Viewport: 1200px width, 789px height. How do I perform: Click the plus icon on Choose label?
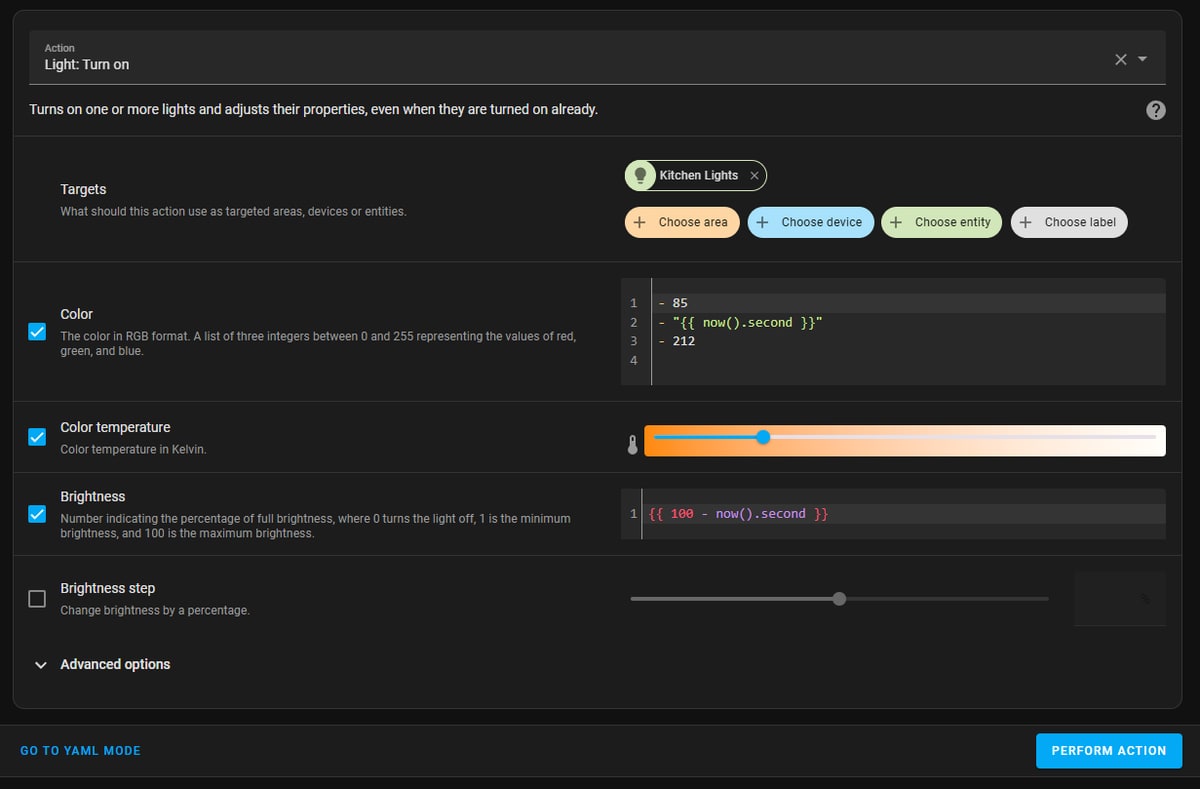(x=1026, y=222)
